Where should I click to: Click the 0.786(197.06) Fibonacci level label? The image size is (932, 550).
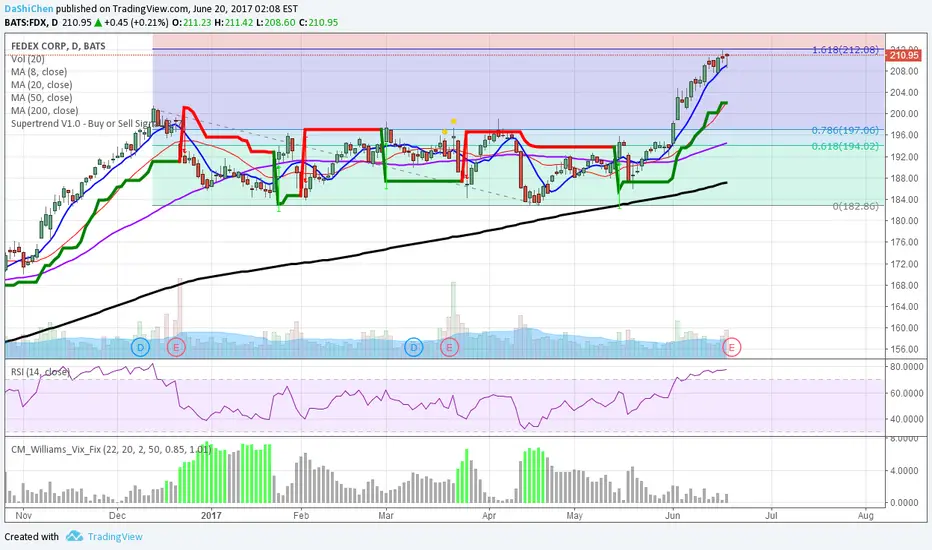[x=845, y=130]
